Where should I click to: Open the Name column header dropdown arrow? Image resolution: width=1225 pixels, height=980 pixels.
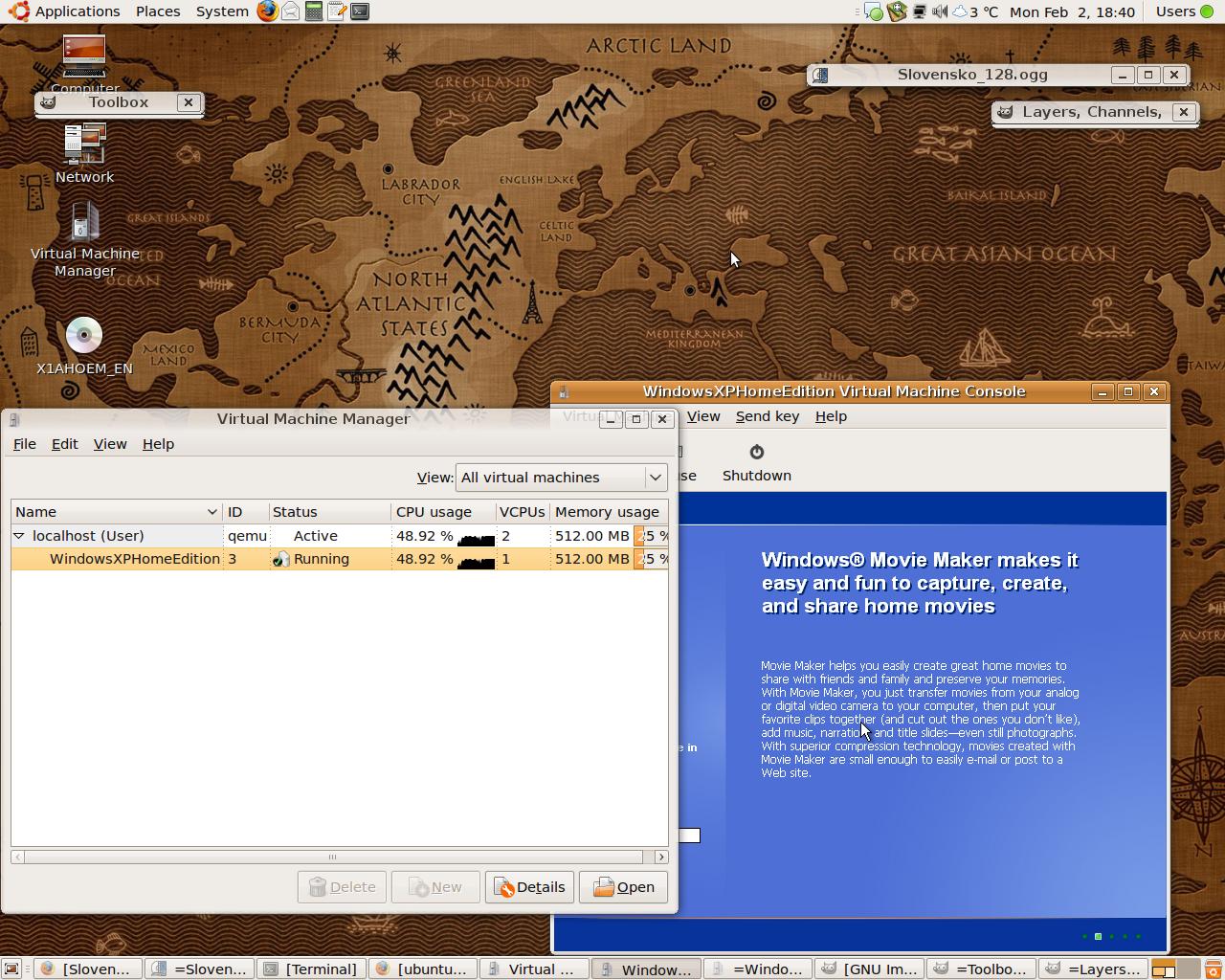coord(212,512)
